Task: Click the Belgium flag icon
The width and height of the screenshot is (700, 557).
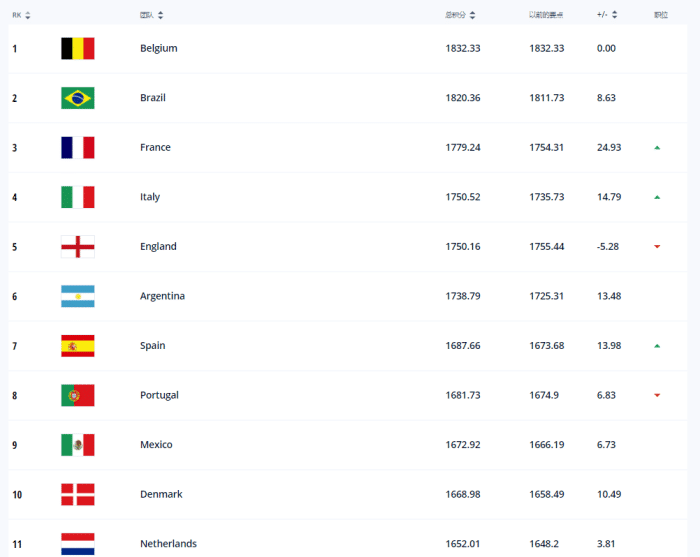Action: tap(77, 48)
